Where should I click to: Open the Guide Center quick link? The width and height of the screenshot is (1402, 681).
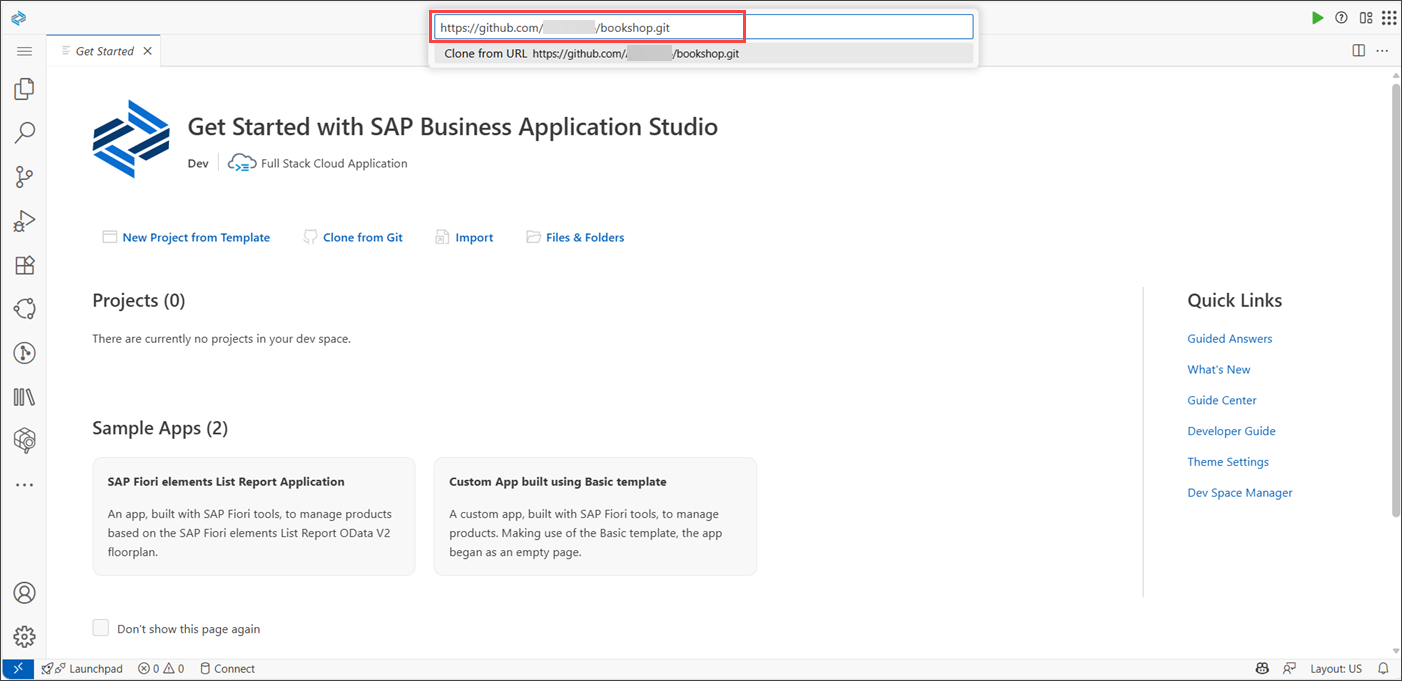[x=1222, y=401]
